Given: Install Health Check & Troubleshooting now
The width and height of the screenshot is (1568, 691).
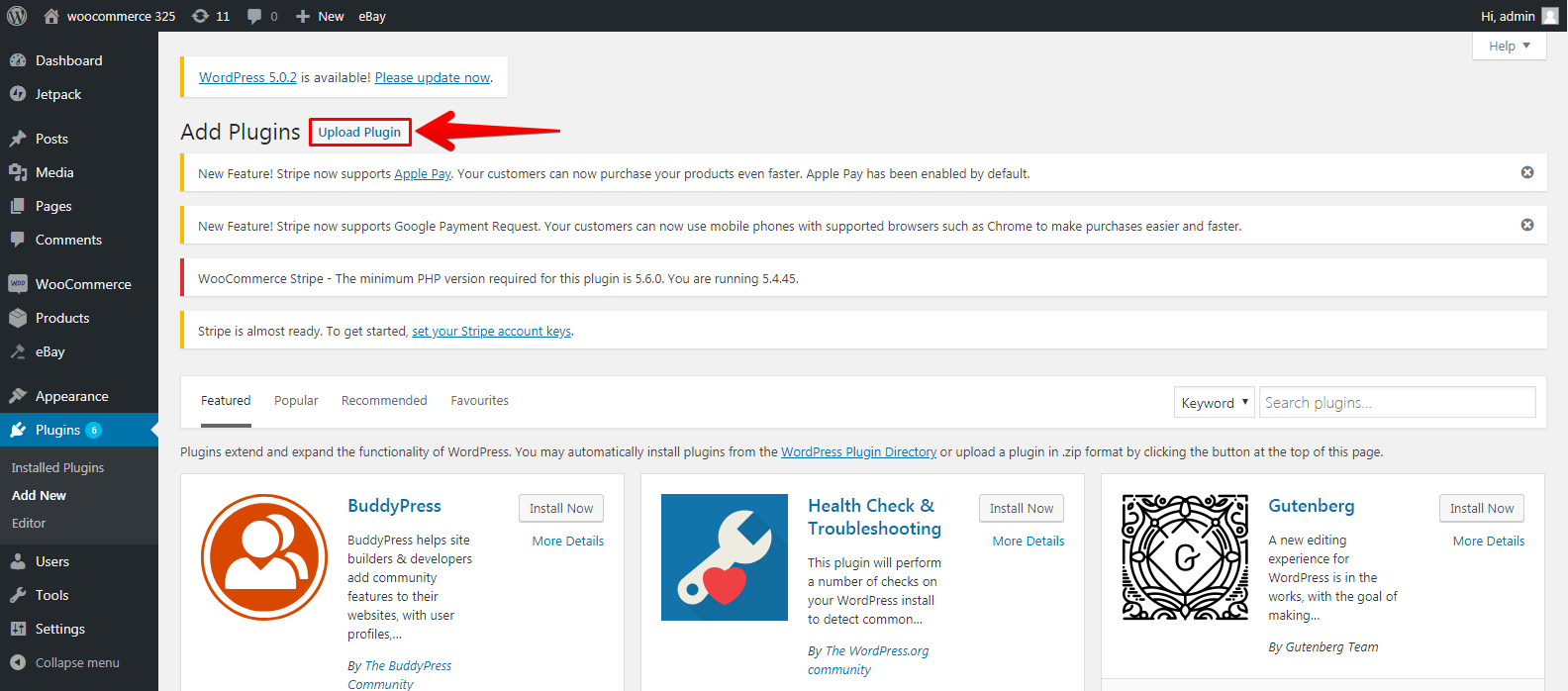Looking at the screenshot, I should click(1022, 508).
